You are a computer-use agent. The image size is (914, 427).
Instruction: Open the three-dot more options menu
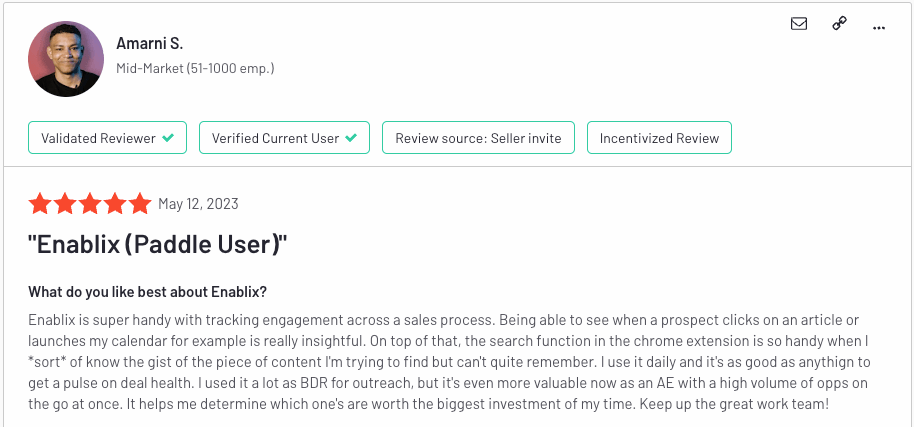click(879, 27)
